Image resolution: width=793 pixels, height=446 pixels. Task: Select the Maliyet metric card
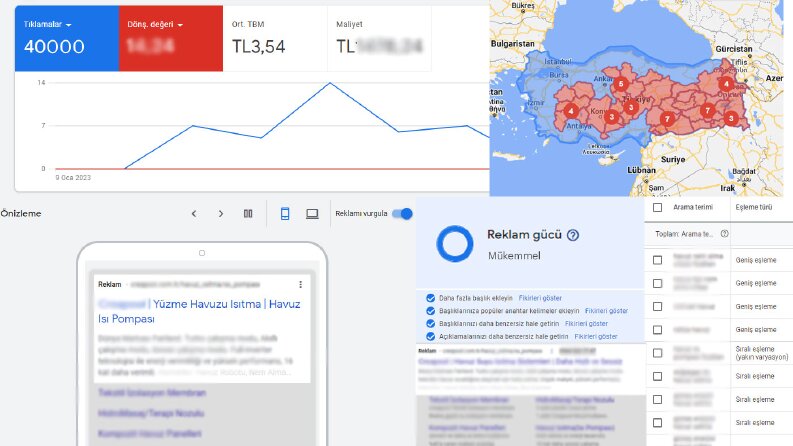379,38
